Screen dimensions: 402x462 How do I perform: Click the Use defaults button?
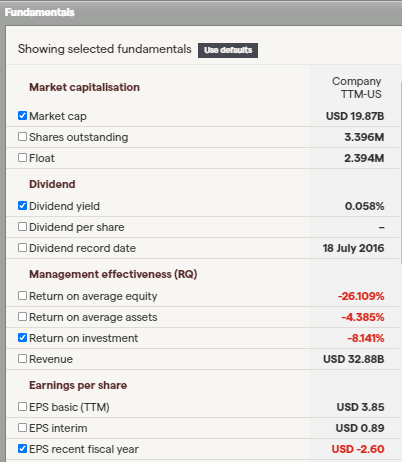pyautogui.click(x=228, y=50)
